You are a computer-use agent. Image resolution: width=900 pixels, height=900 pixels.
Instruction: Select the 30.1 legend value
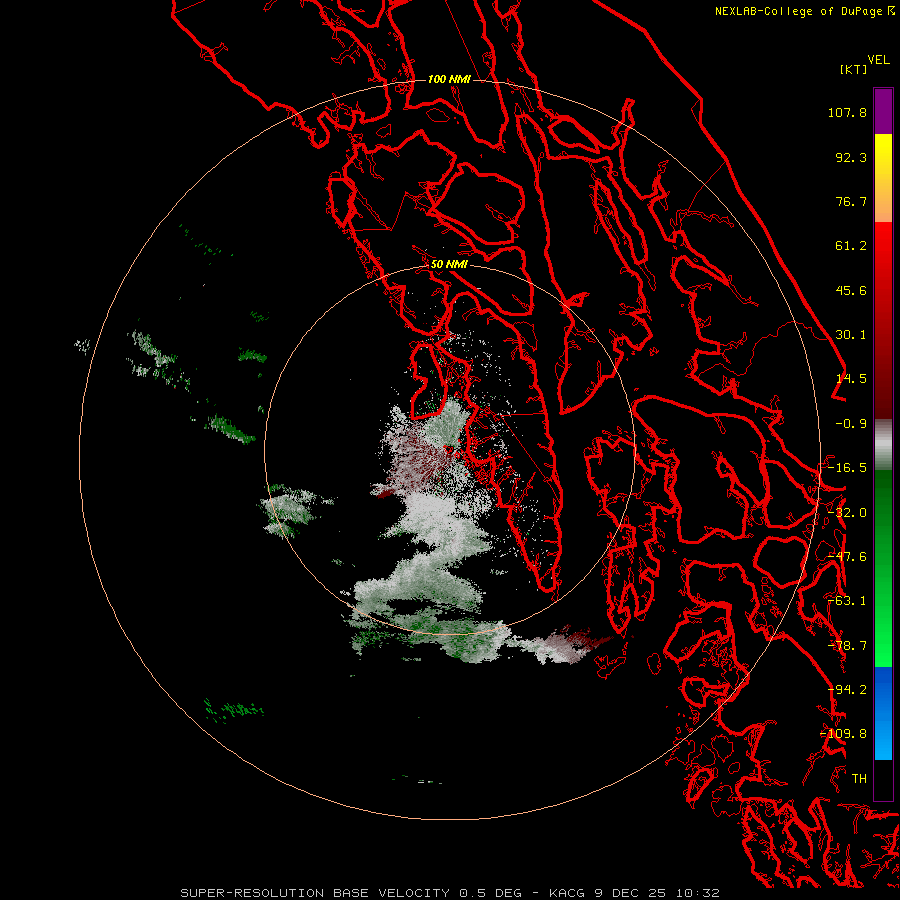coord(851,335)
